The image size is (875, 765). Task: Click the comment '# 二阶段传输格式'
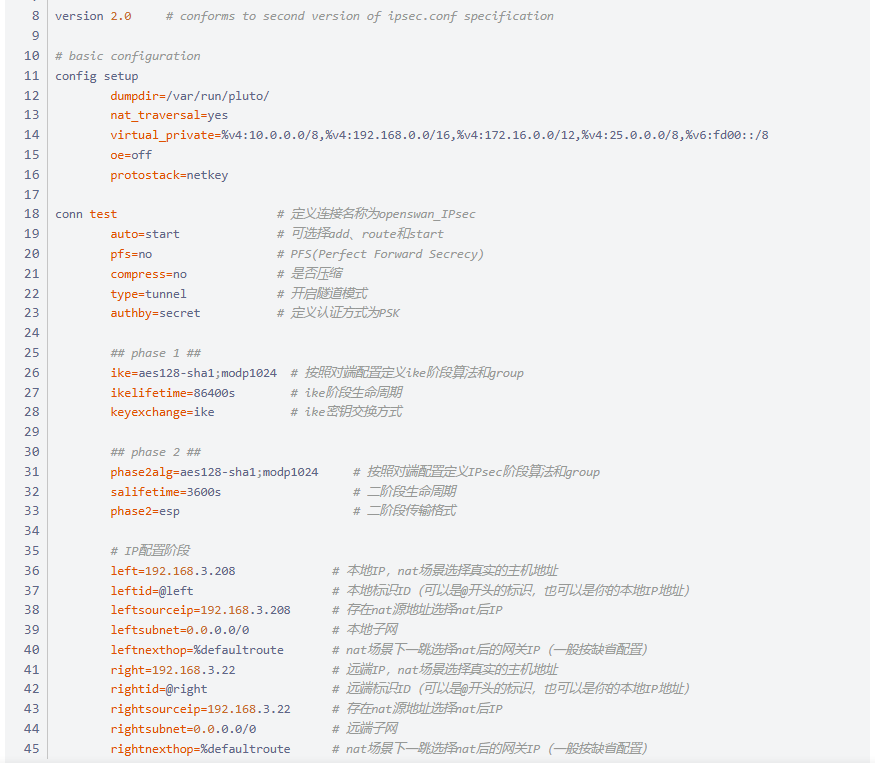(405, 511)
